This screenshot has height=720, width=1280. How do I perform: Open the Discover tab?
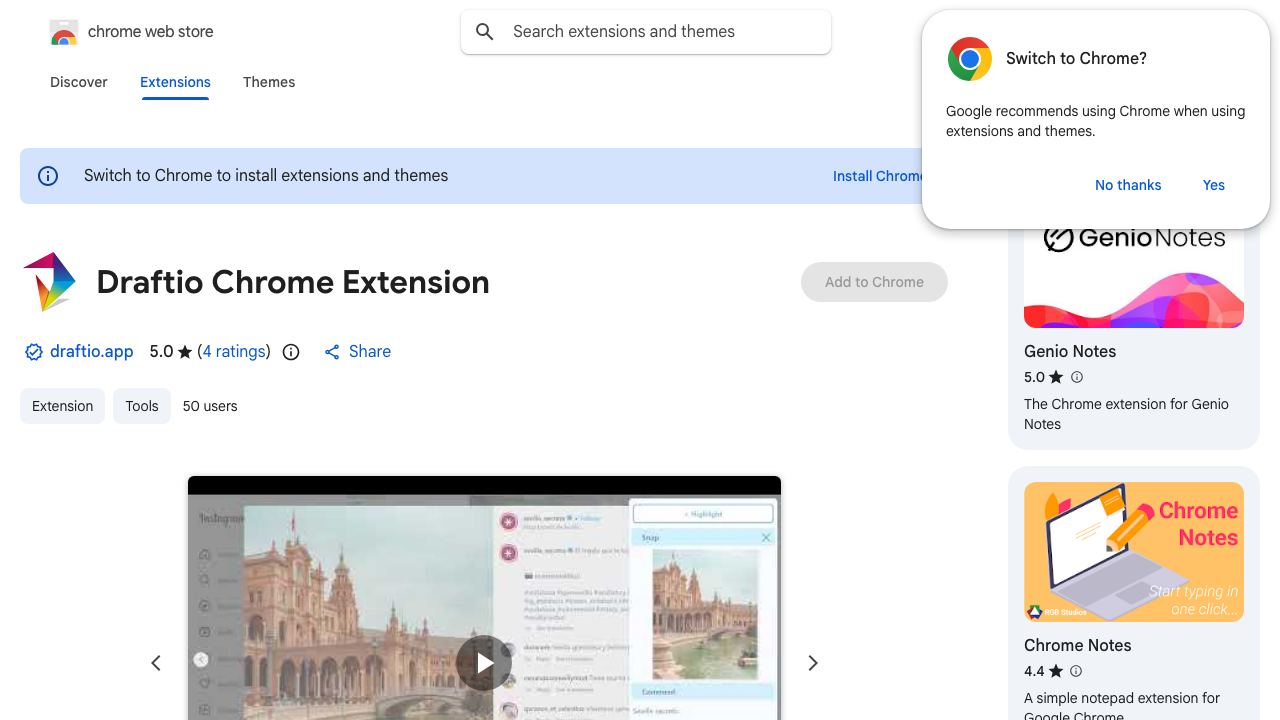79,82
